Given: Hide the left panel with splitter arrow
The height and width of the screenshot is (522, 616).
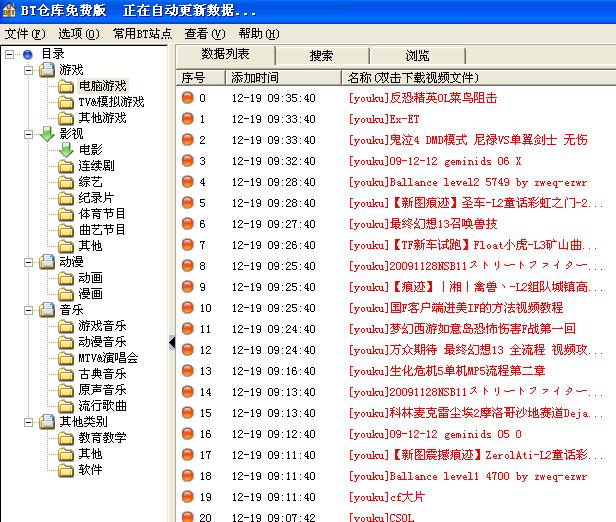Looking at the screenshot, I should (x=172, y=342).
